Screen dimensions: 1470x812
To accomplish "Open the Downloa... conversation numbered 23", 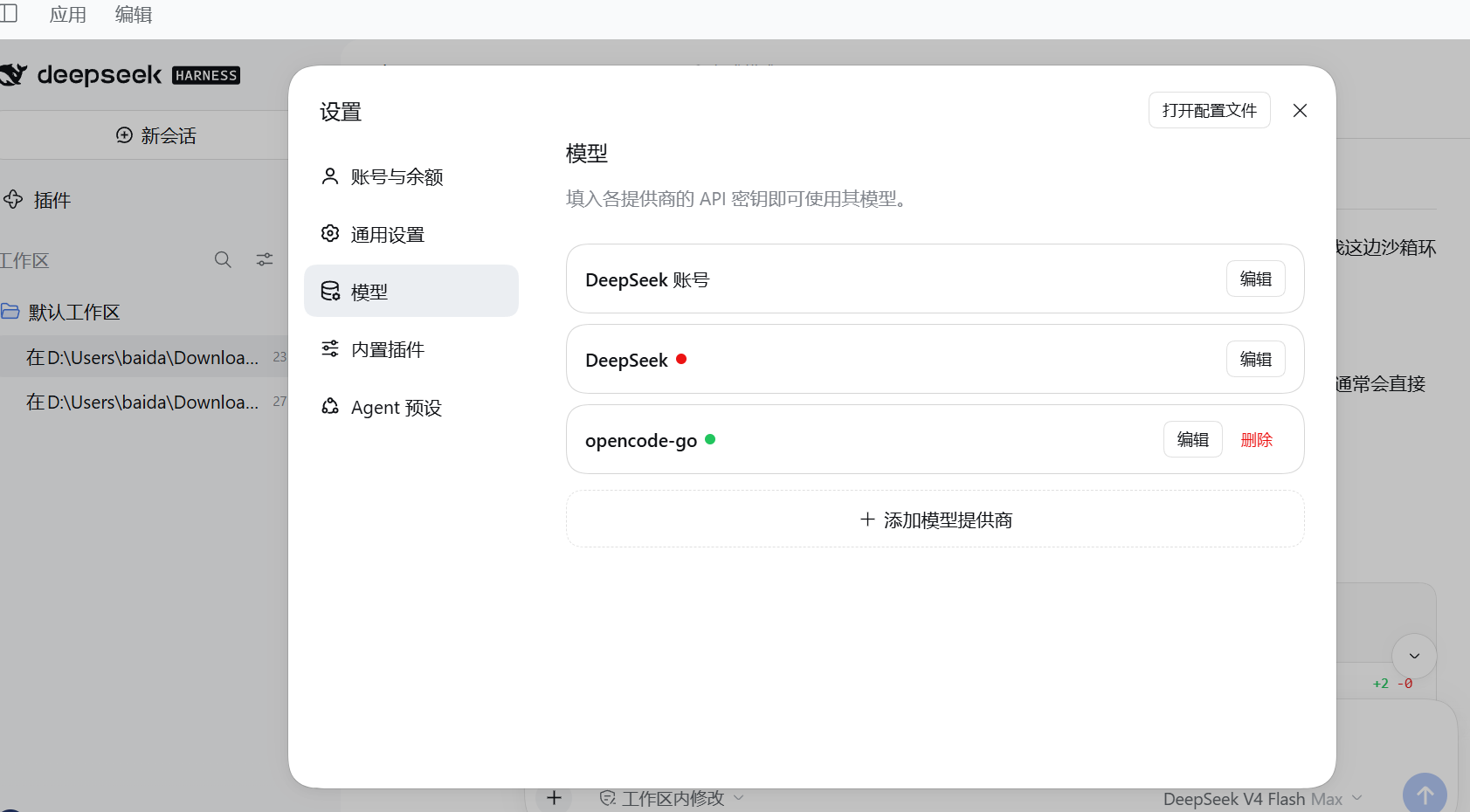I will (x=144, y=357).
